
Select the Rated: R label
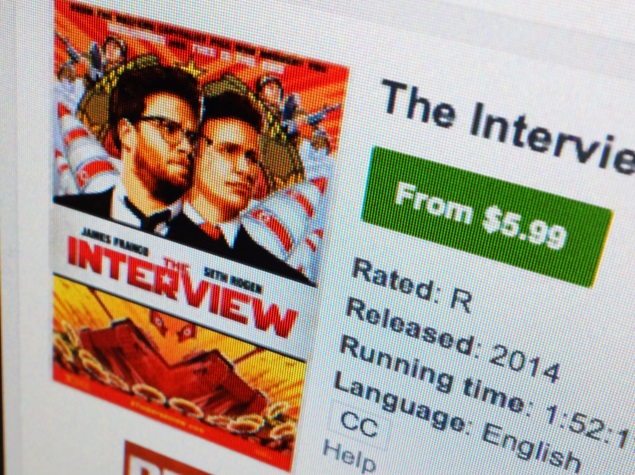point(411,285)
